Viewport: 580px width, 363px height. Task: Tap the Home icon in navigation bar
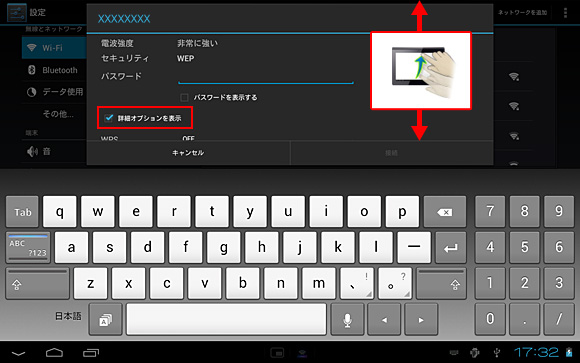[x=54, y=353]
